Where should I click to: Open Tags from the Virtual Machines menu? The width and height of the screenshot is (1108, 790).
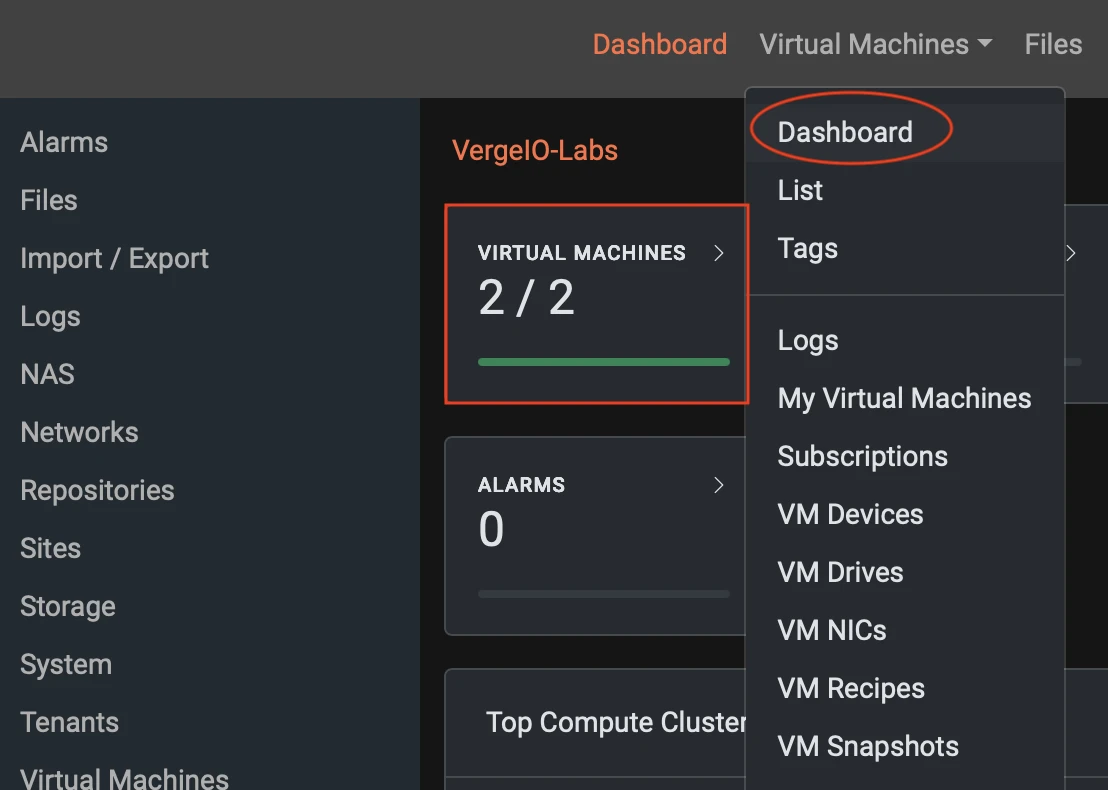pos(806,248)
